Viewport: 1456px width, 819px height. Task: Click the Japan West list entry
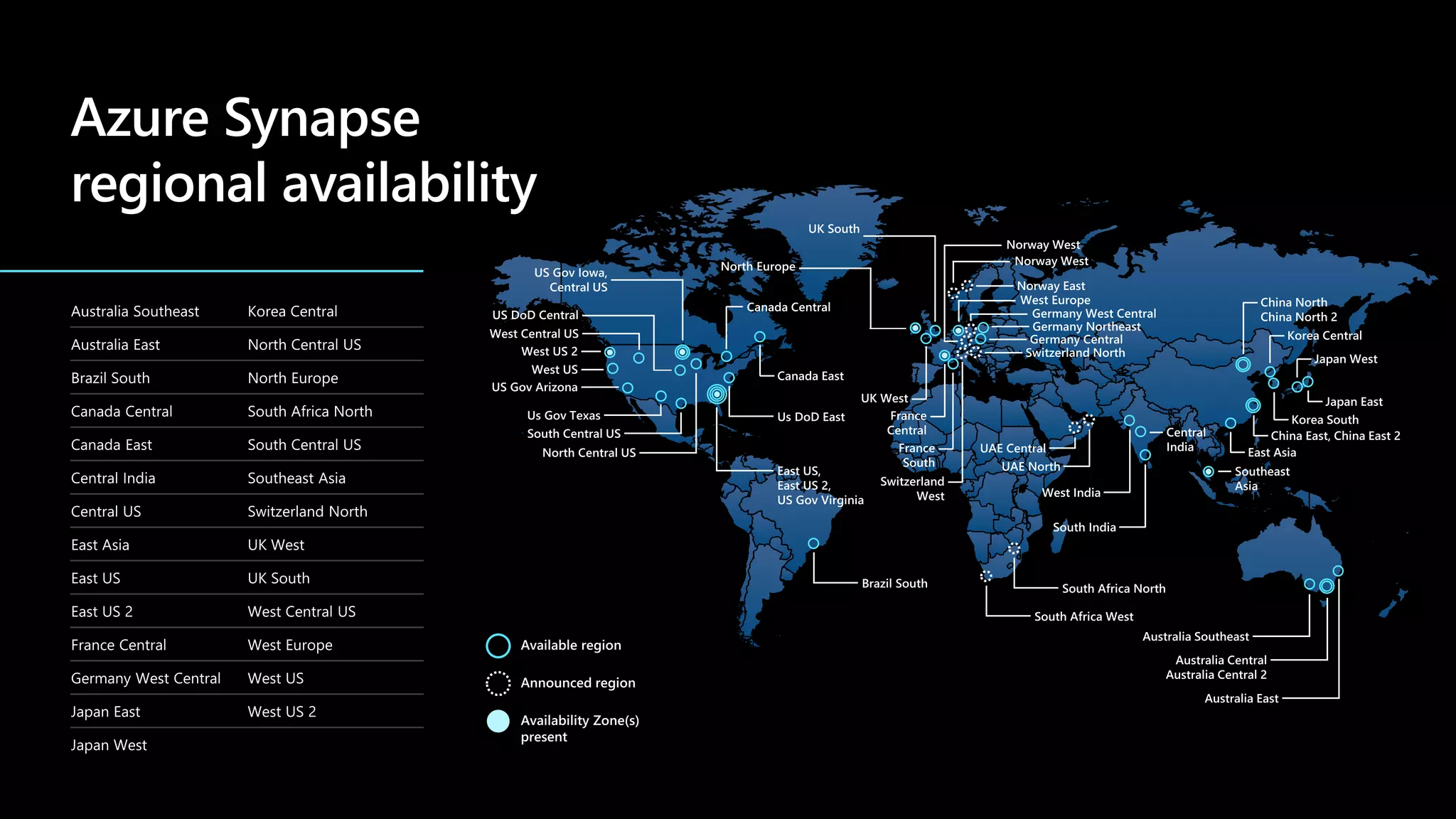pyautogui.click(x=109, y=746)
